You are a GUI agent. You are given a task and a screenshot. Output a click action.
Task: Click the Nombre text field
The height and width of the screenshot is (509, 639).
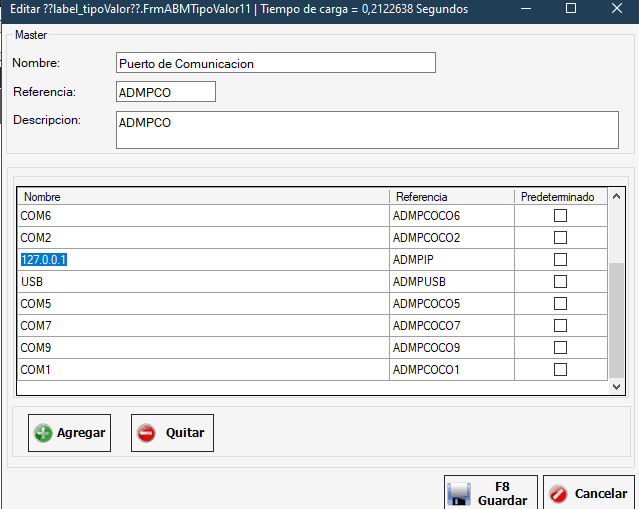point(276,63)
